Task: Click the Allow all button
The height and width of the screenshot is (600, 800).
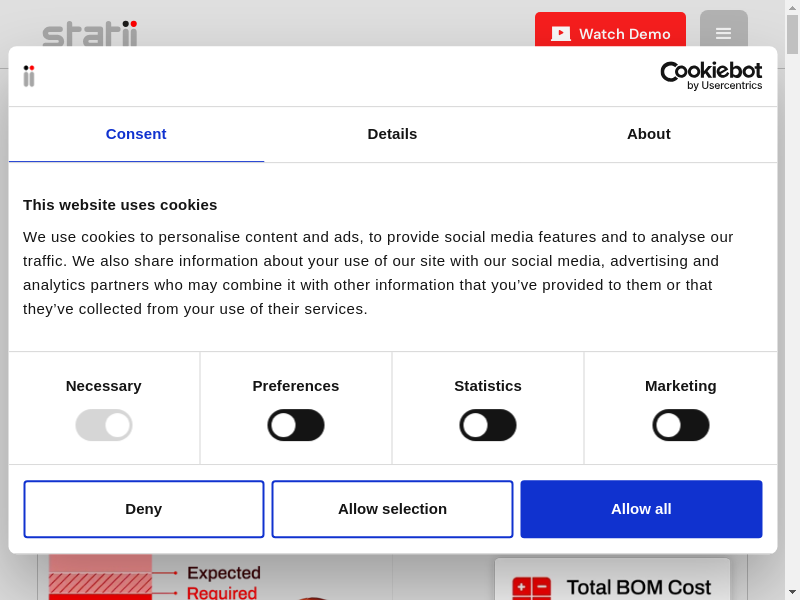Action: tap(641, 509)
